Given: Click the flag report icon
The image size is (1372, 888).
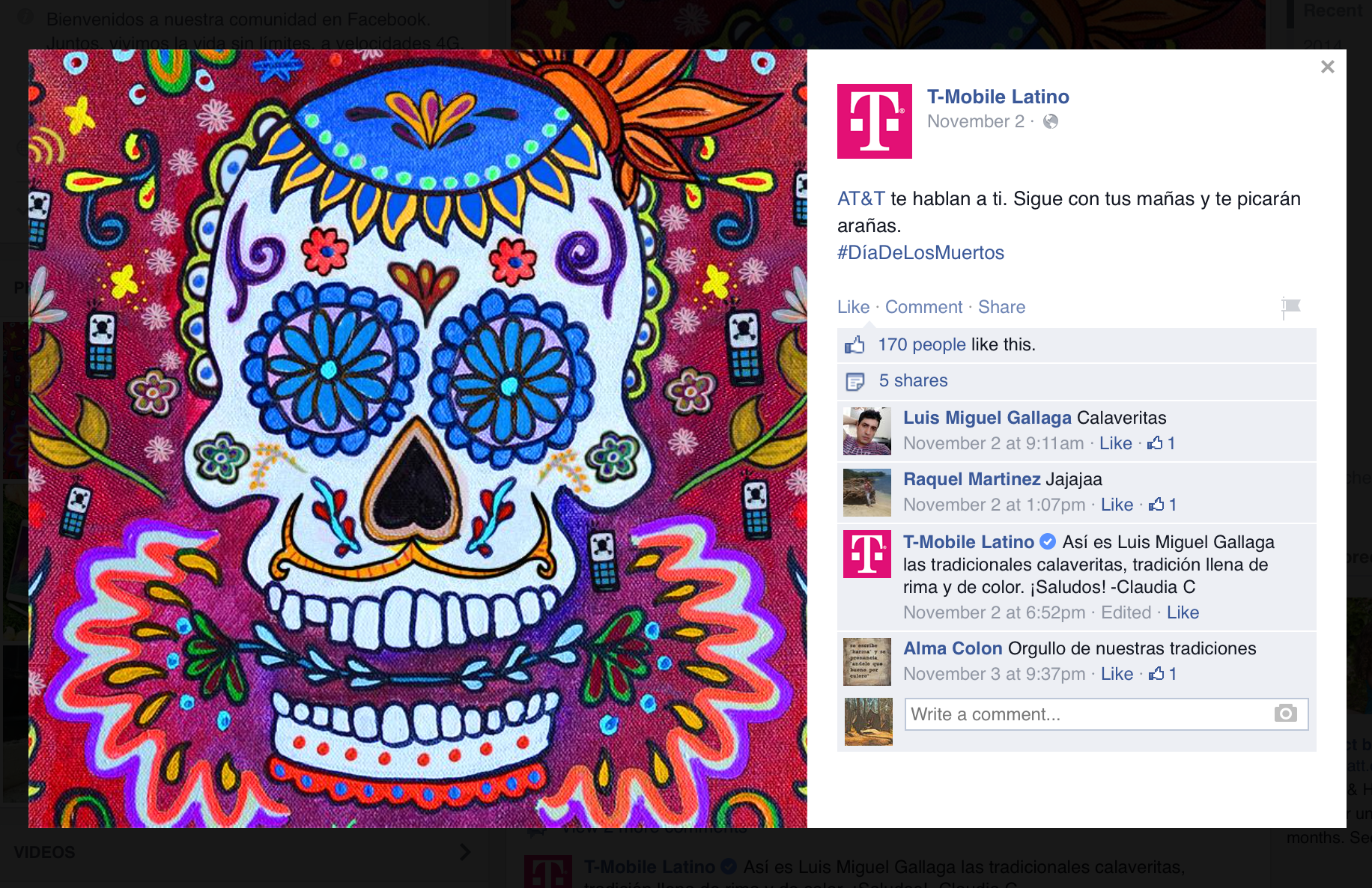Looking at the screenshot, I should tap(1291, 307).
